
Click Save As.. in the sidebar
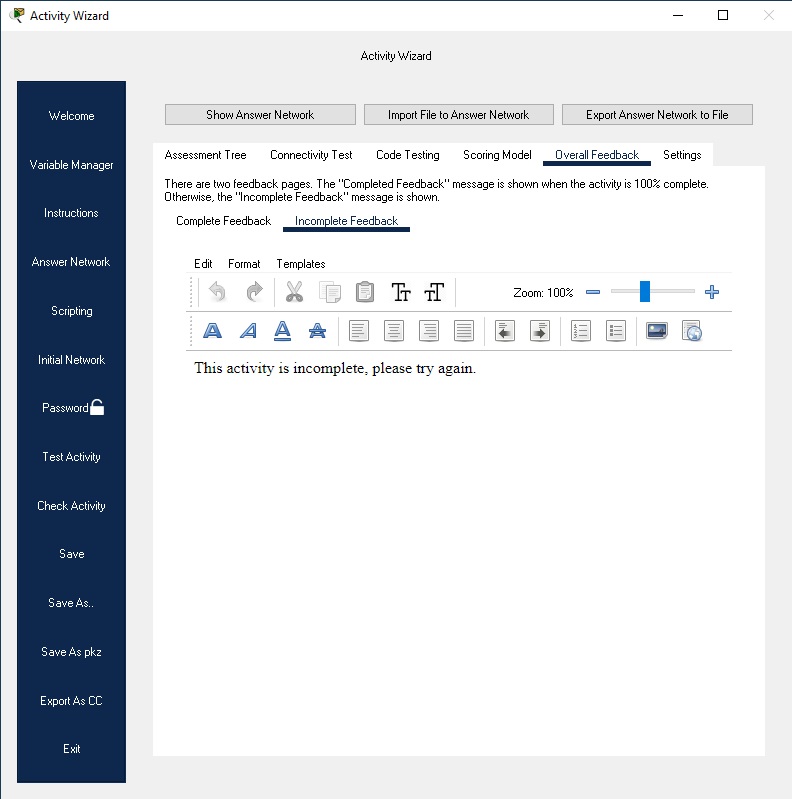click(x=71, y=603)
